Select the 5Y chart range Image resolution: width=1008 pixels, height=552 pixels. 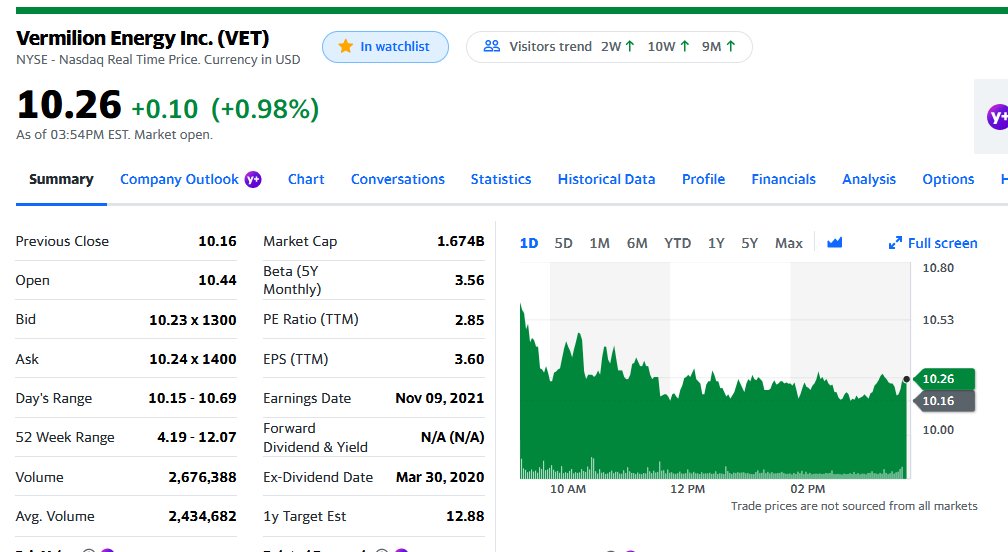(750, 244)
